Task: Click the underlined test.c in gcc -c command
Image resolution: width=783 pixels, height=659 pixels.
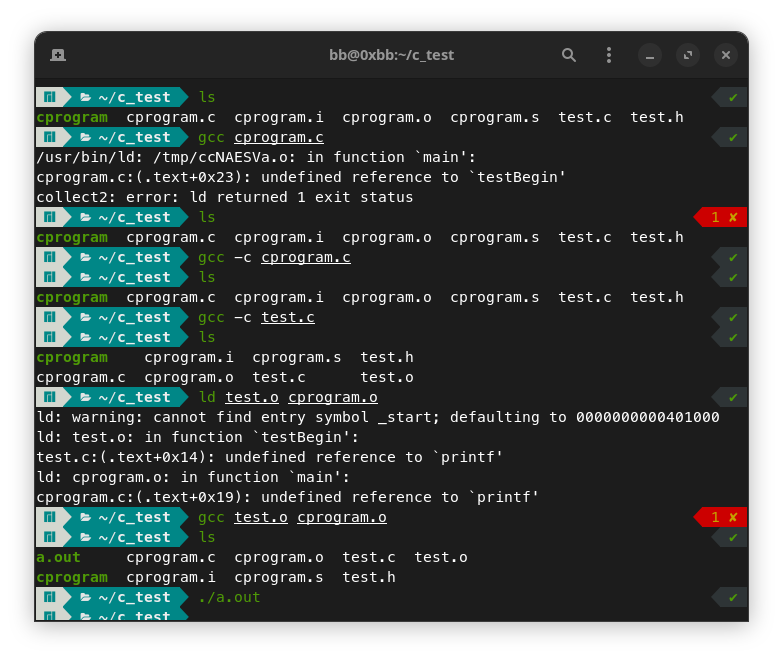Action: coord(287,317)
